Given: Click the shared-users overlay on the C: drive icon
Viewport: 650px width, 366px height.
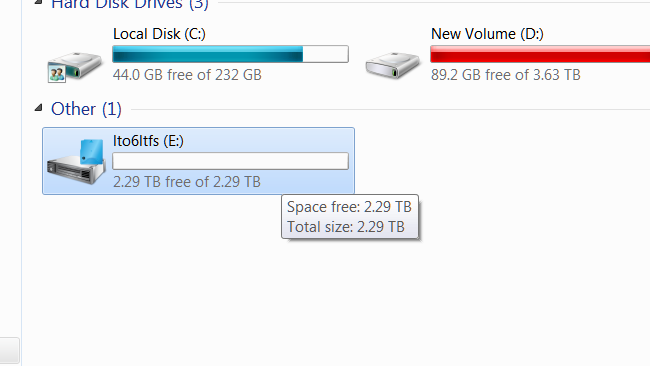Looking at the screenshot, I should 57,74.
